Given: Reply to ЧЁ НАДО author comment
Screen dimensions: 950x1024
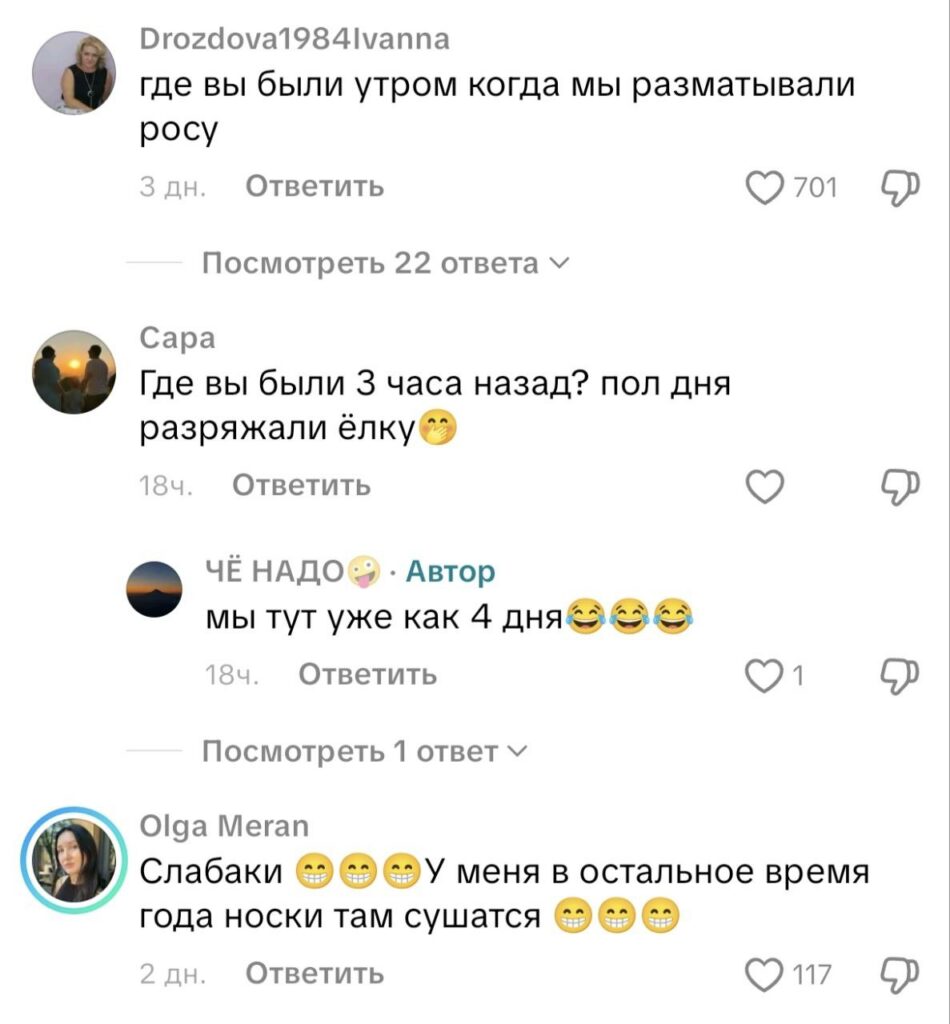Looking at the screenshot, I should [368, 674].
